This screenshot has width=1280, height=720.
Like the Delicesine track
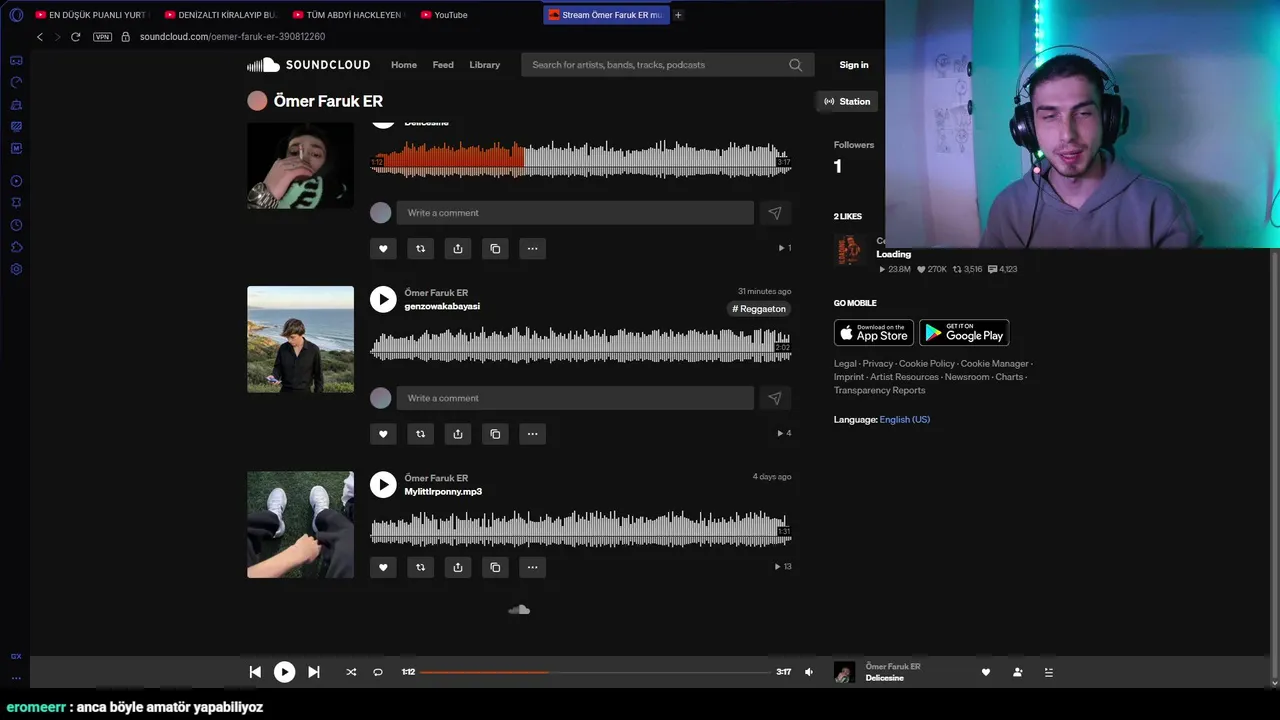383,249
